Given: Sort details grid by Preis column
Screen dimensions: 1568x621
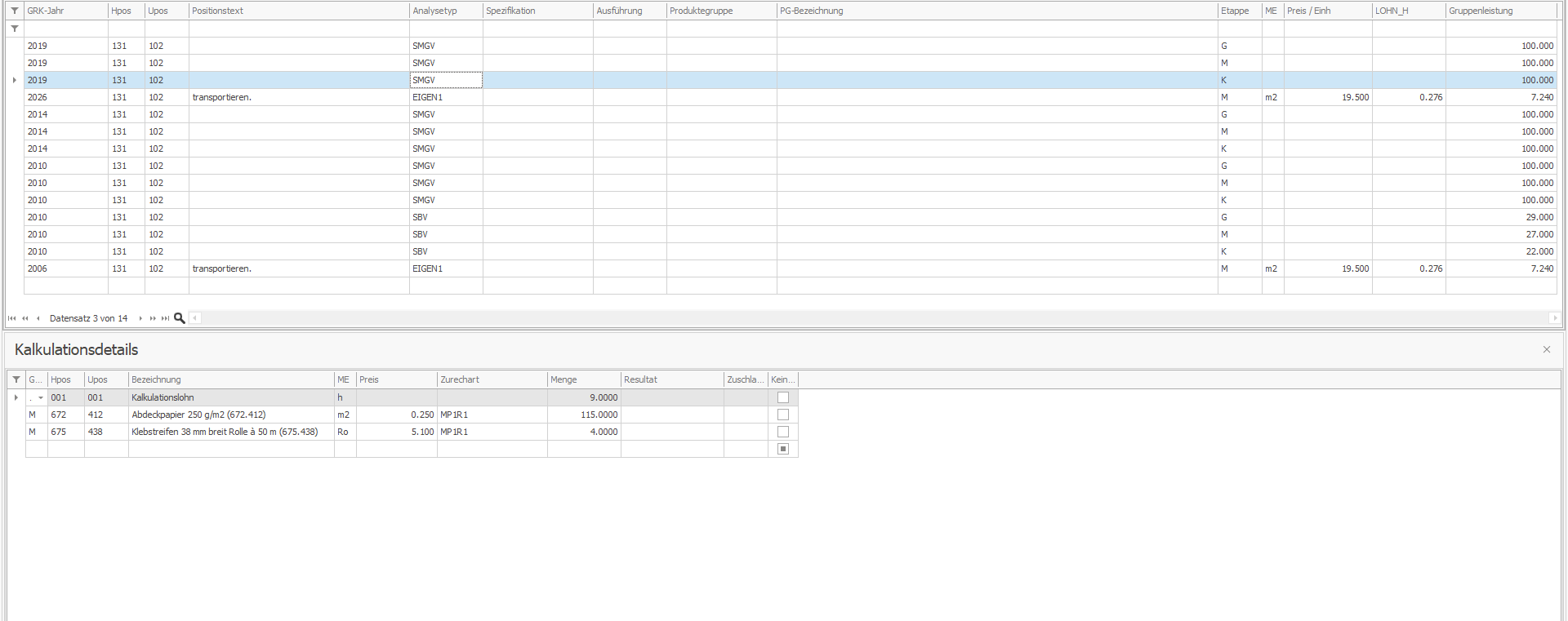Looking at the screenshot, I should coord(397,379).
